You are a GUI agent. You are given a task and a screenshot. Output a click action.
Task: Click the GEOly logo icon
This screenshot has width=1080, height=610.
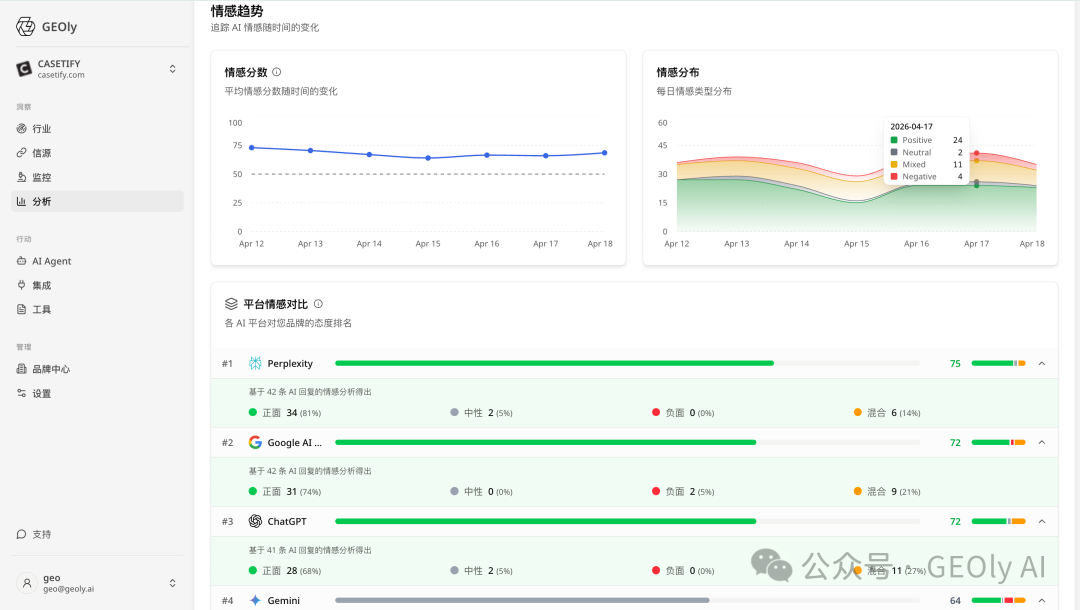(x=25, y=27)
